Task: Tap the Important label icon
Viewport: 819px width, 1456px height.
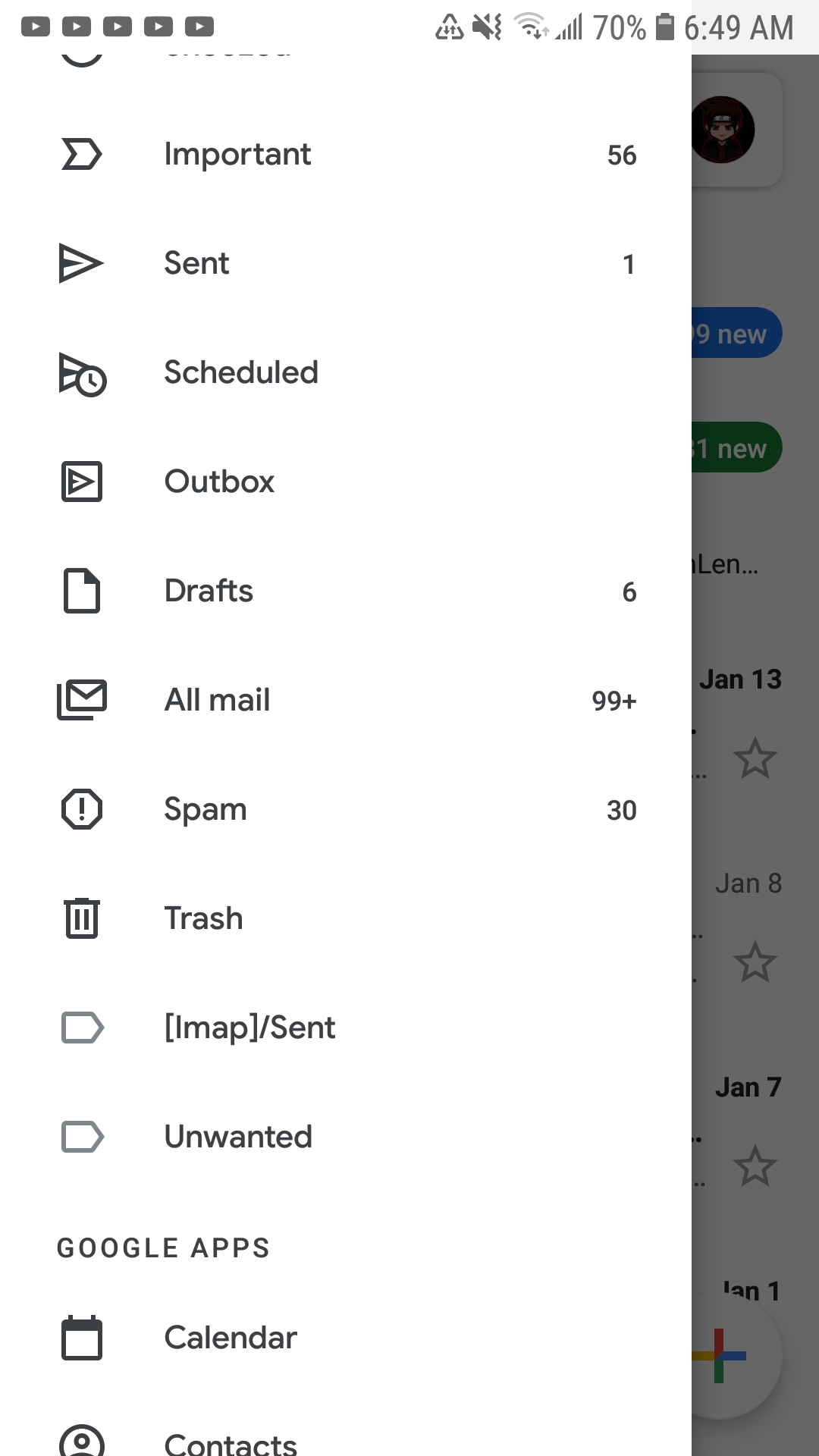Action: [81, 155]
